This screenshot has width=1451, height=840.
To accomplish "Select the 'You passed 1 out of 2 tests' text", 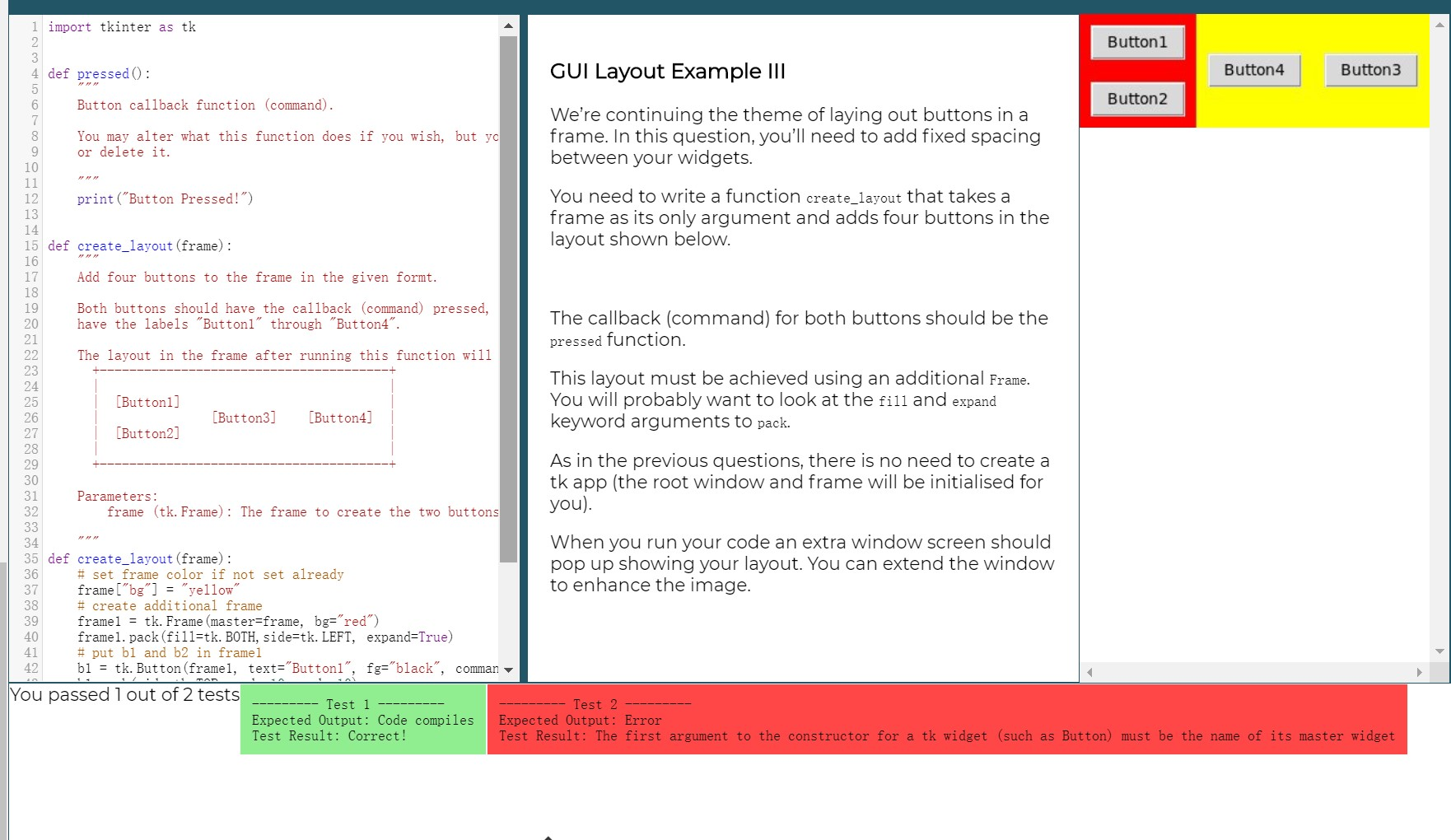I will (x=124, y=694).
